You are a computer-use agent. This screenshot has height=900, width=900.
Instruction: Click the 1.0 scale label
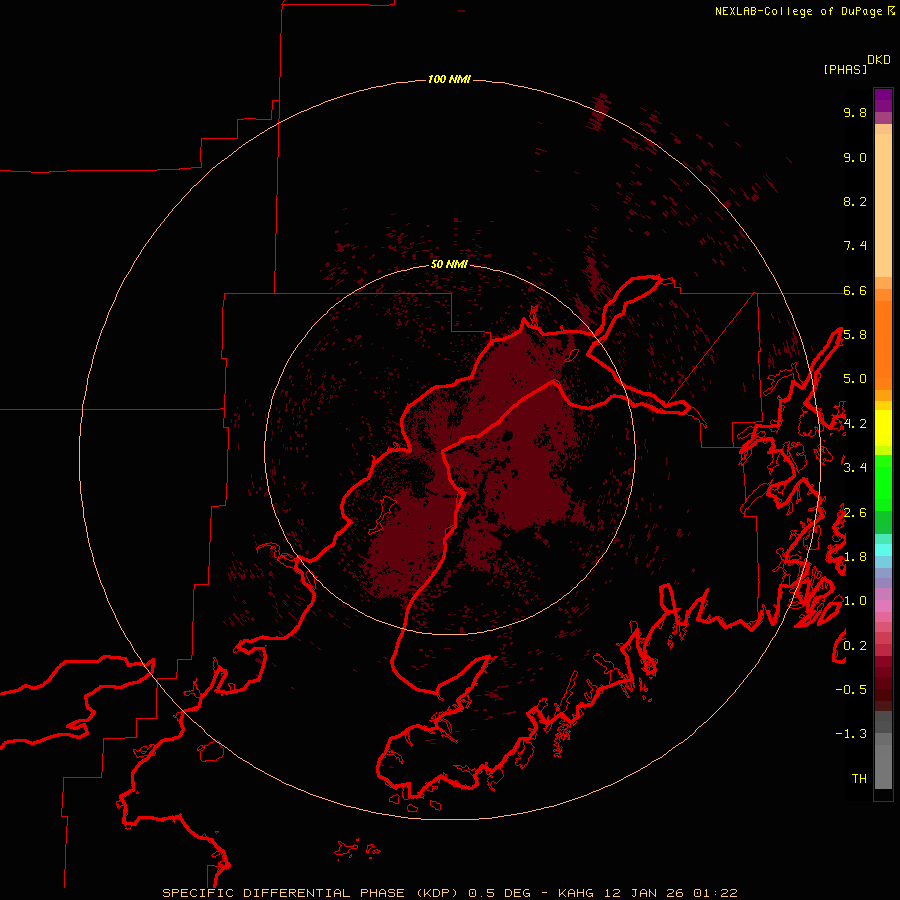coord(855,601)
